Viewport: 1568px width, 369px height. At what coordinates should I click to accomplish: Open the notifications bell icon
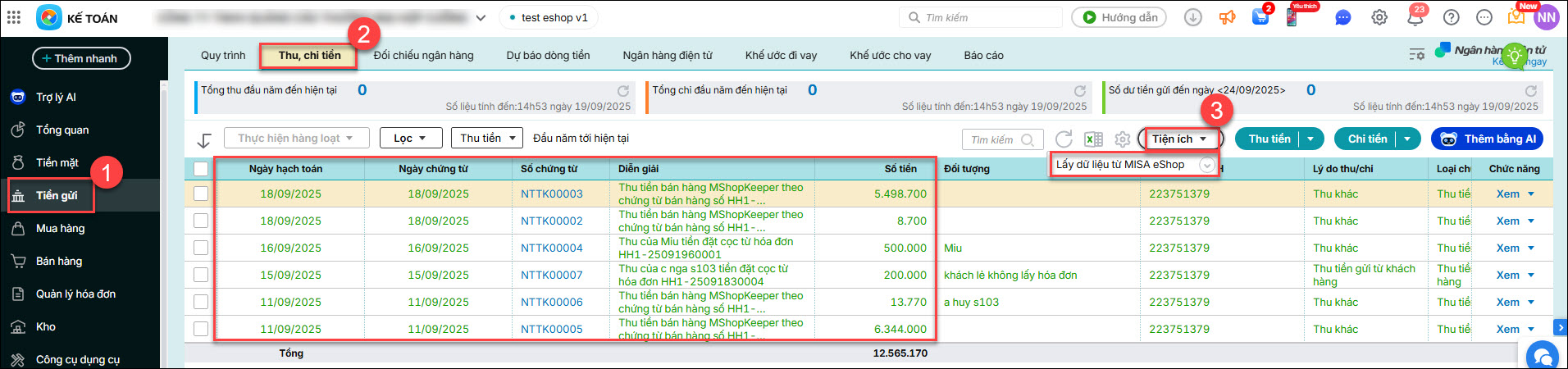(1415, 18)
